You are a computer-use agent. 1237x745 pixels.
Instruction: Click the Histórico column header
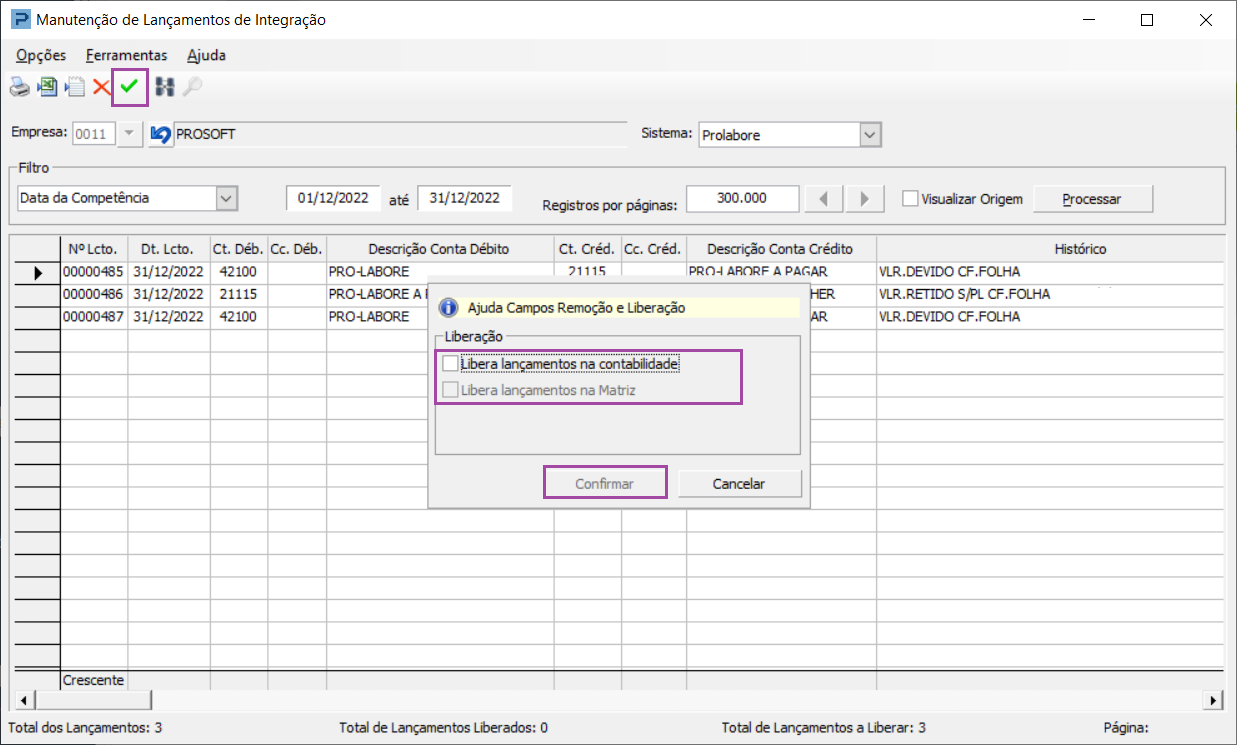tap(1050, 249)
